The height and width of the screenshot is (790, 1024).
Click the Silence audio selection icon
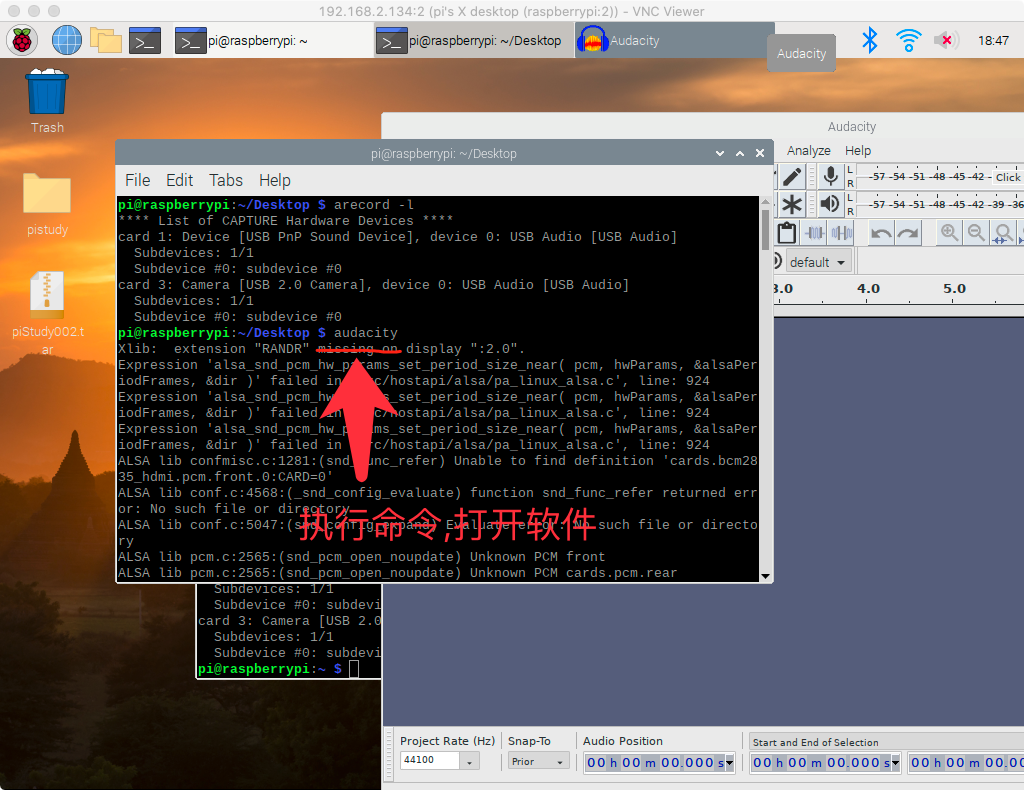(x=842, y=232)
